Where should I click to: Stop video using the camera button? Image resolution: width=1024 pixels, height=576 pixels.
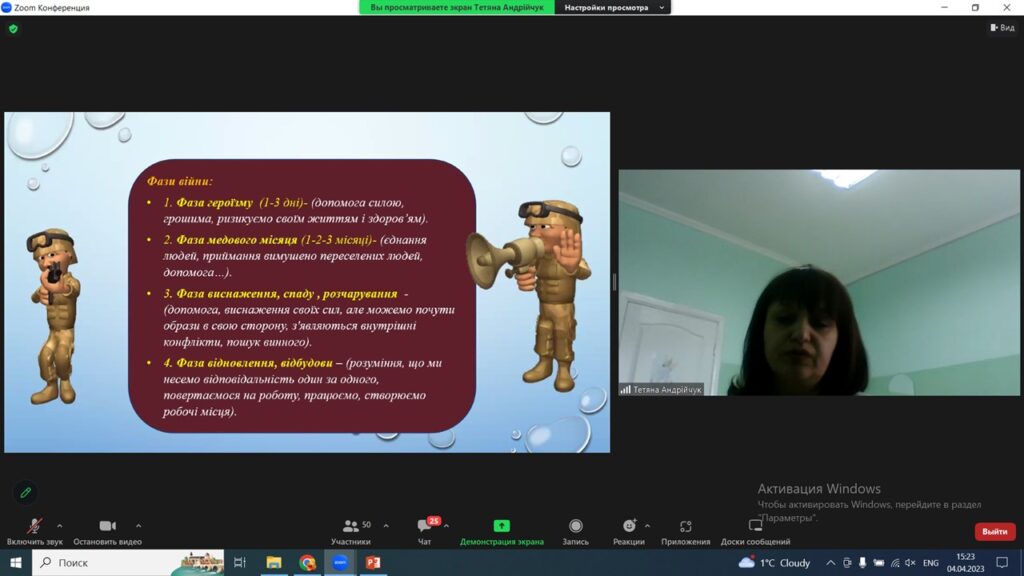pos(107,527)
